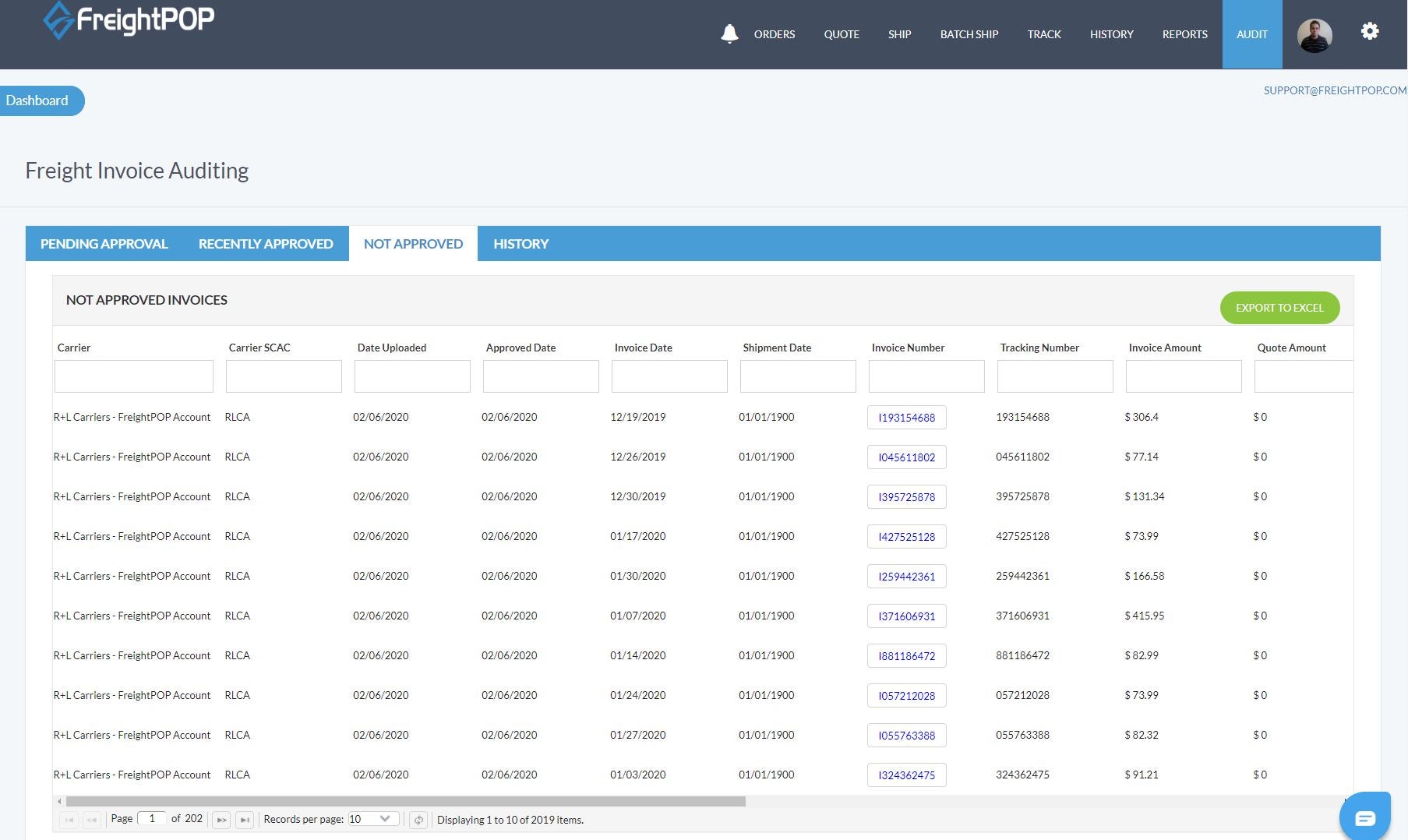Select the $ 166.58 invoice amount

(x=1144, y=576)
